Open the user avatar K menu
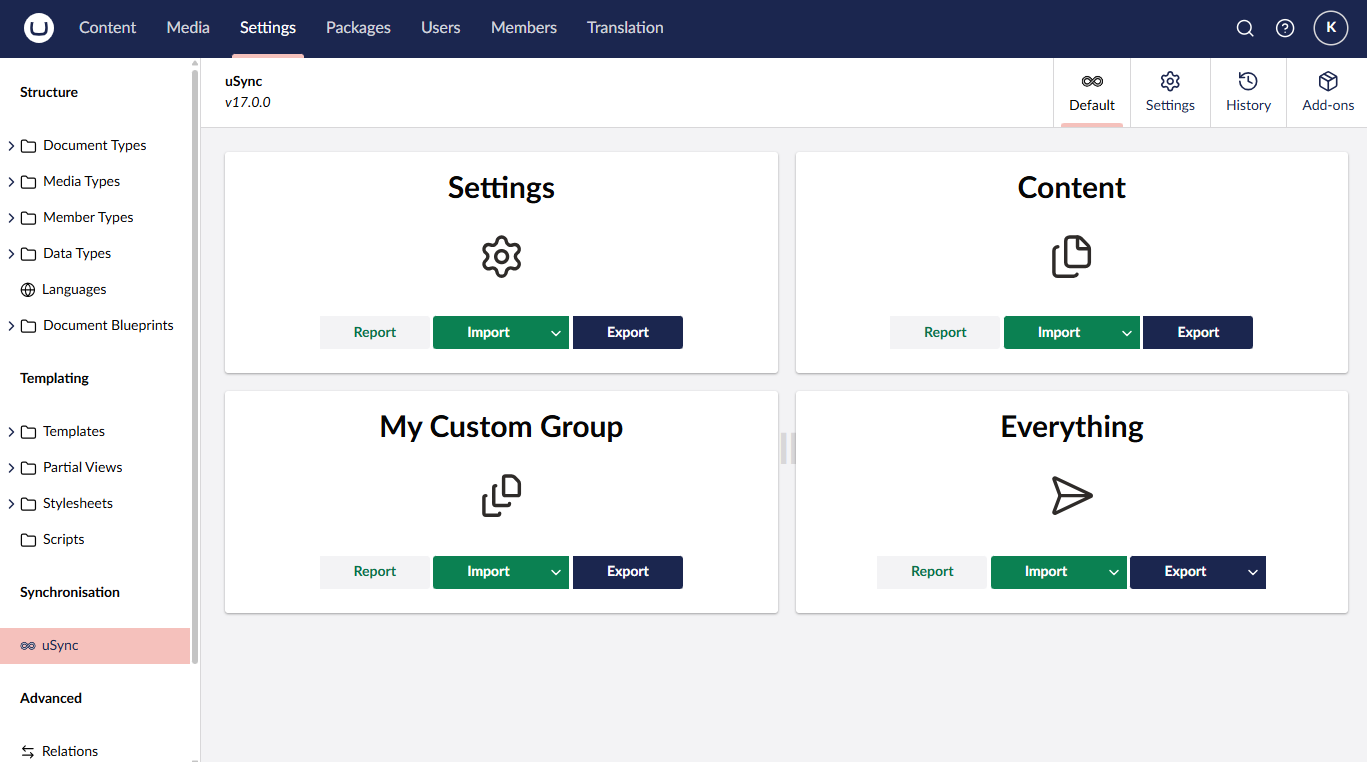 tap(1331, 28)
